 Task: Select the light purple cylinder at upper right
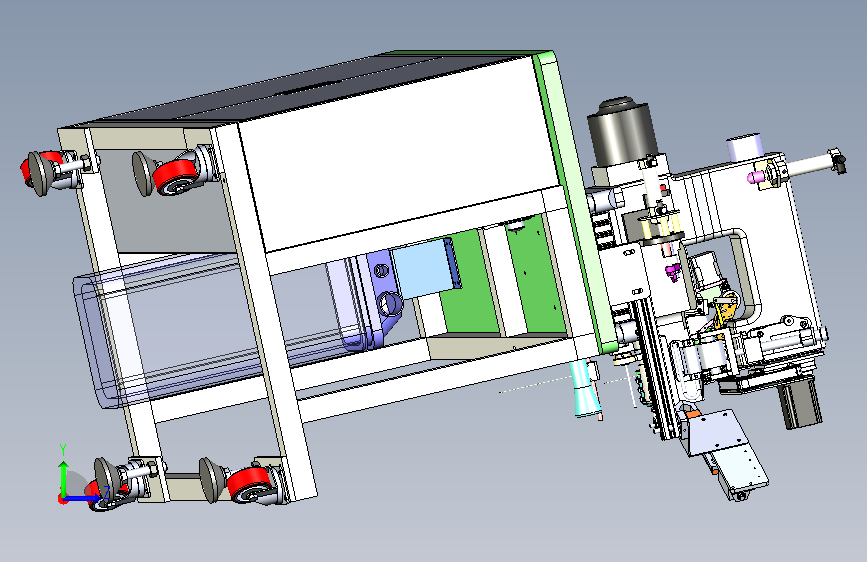[744, 147]
